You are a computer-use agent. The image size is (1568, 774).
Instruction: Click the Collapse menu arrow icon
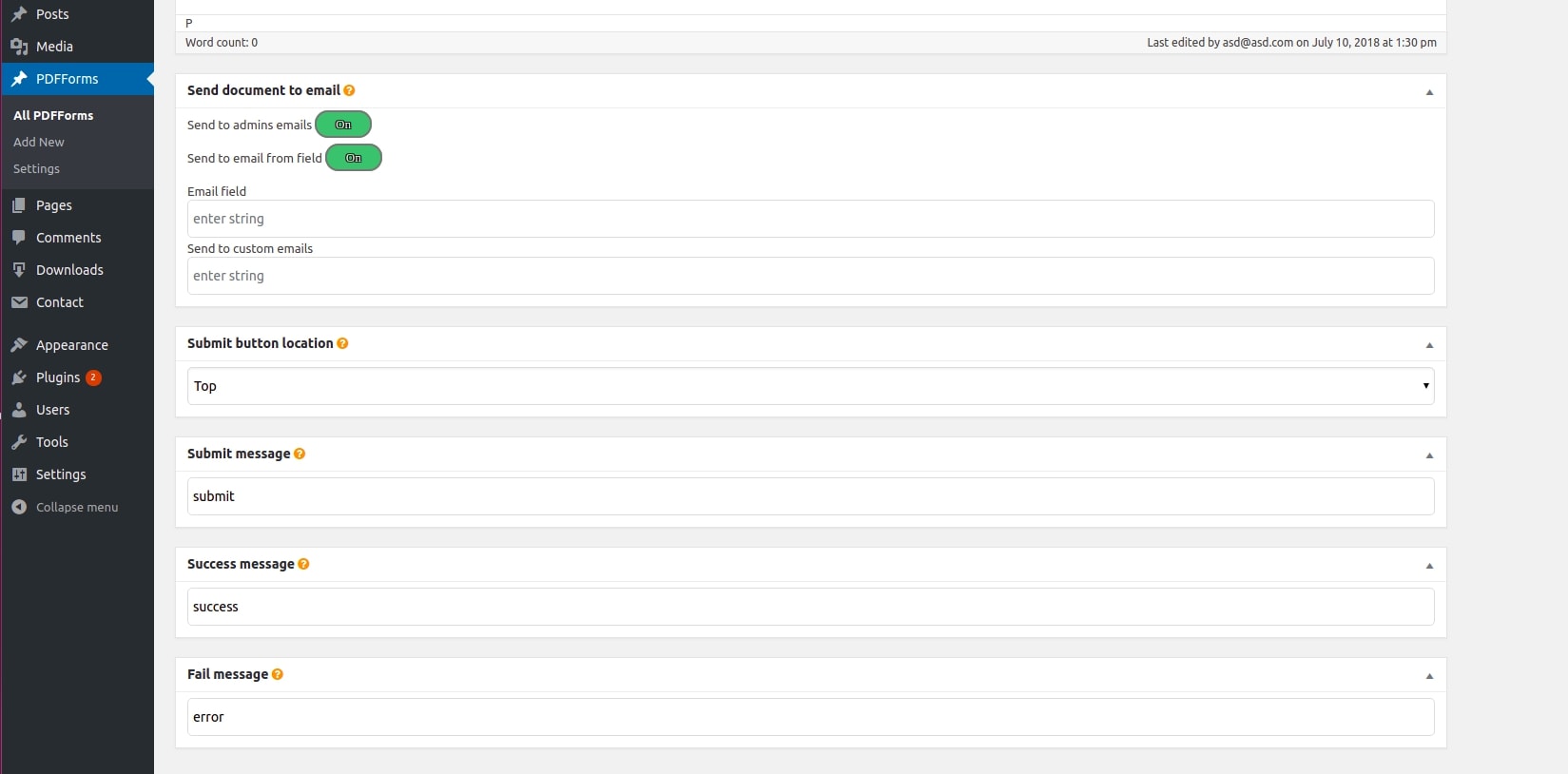tap(19, 507)
